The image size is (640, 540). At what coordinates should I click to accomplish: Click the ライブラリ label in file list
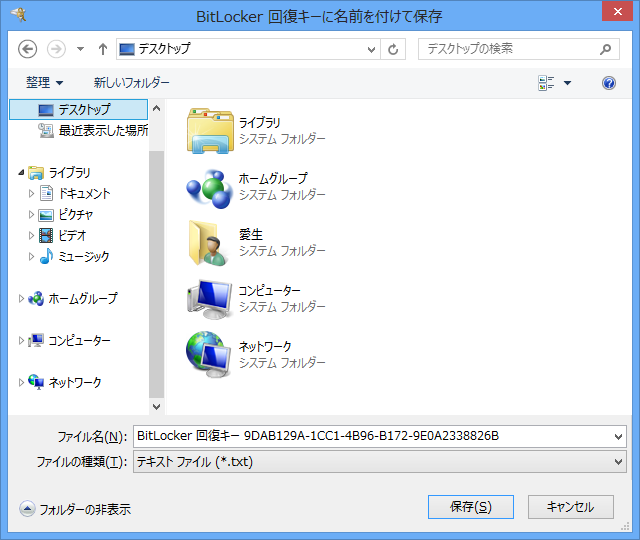tap(260, 122)
